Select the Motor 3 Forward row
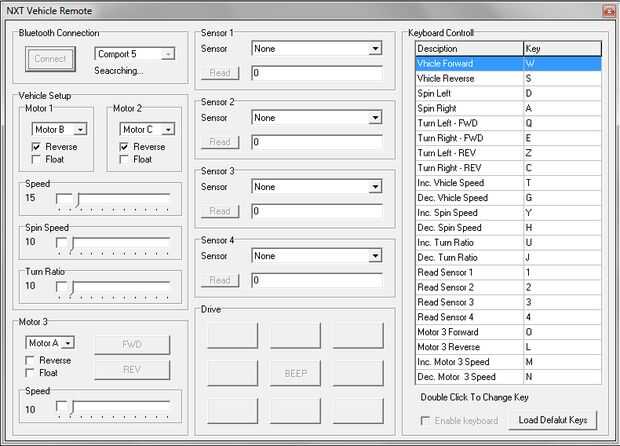 point(508,332)
